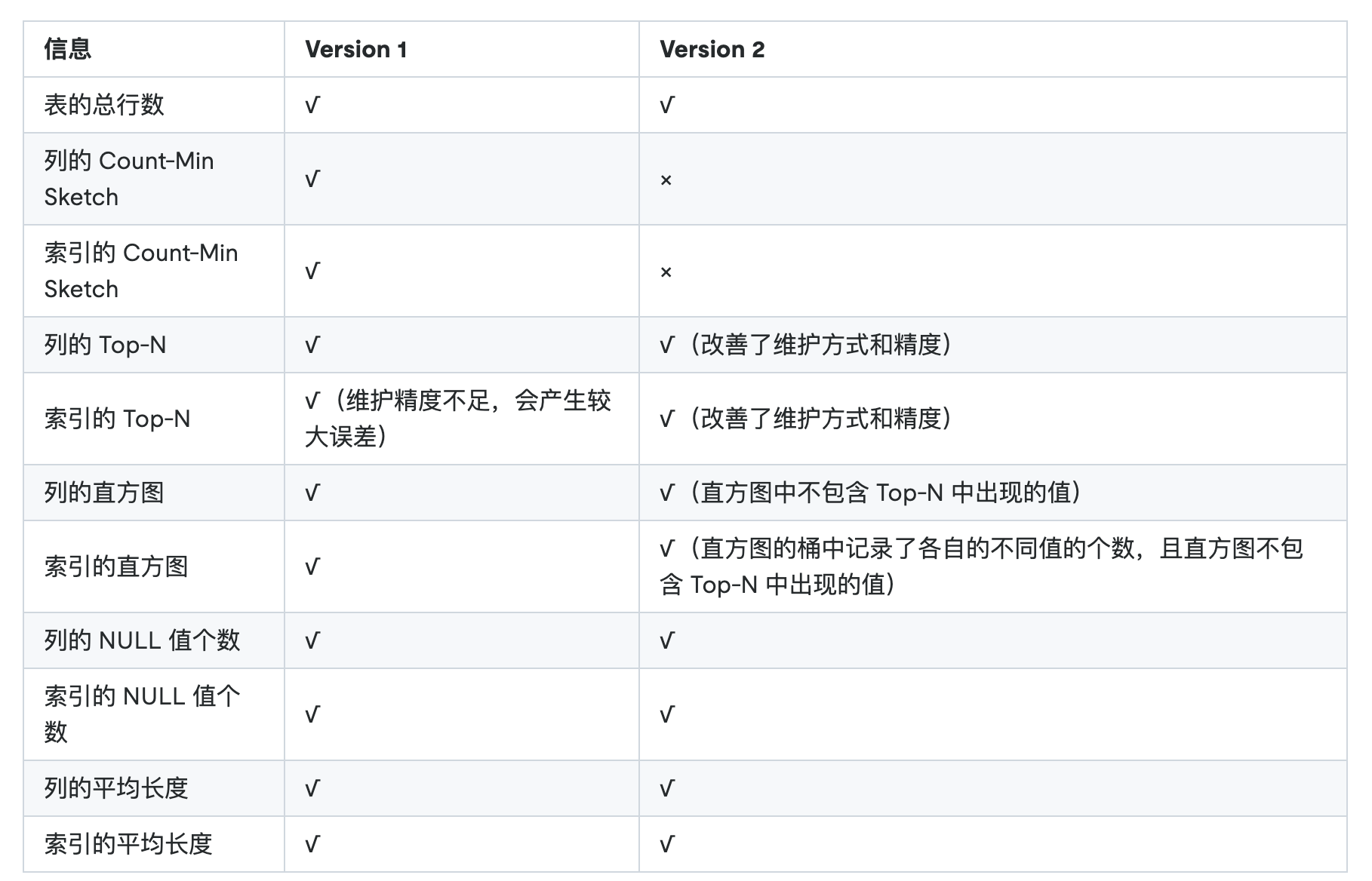Screen dimensions: 1372x881
Task: Click the 信息 column header
Action: tap(68, 50)
